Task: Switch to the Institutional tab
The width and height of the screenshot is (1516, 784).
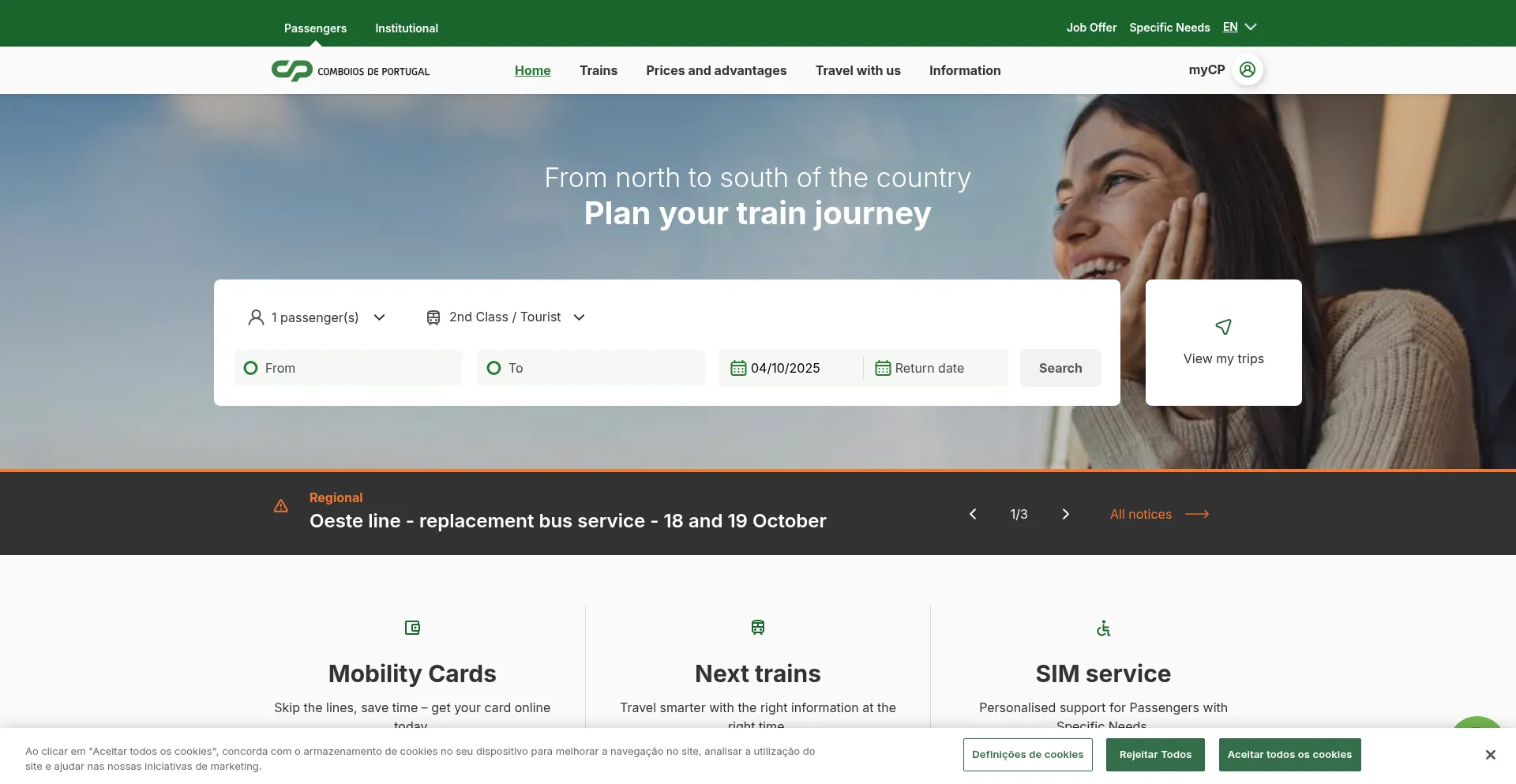Action: pos(407,28)
